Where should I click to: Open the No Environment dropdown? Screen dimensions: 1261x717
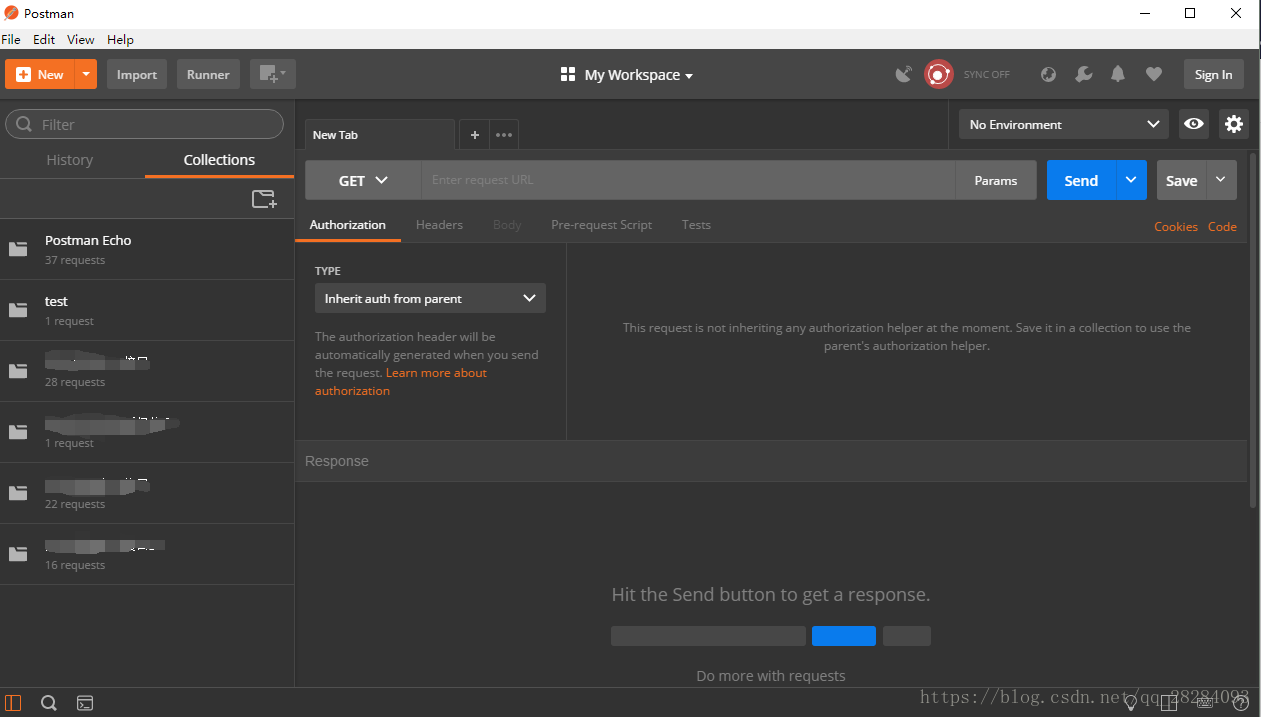(1063, 124)
